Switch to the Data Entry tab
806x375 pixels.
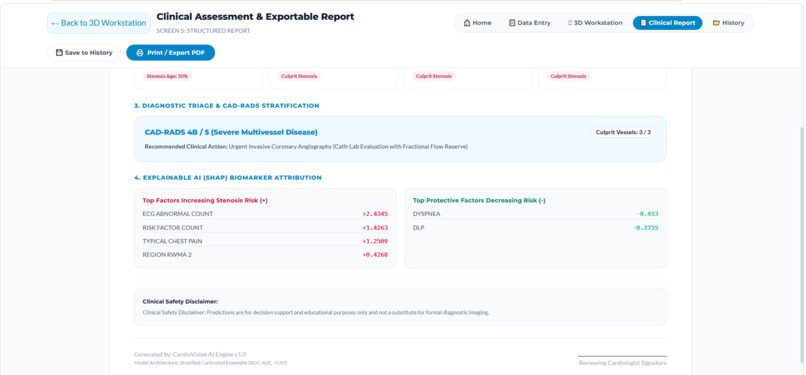529,23
